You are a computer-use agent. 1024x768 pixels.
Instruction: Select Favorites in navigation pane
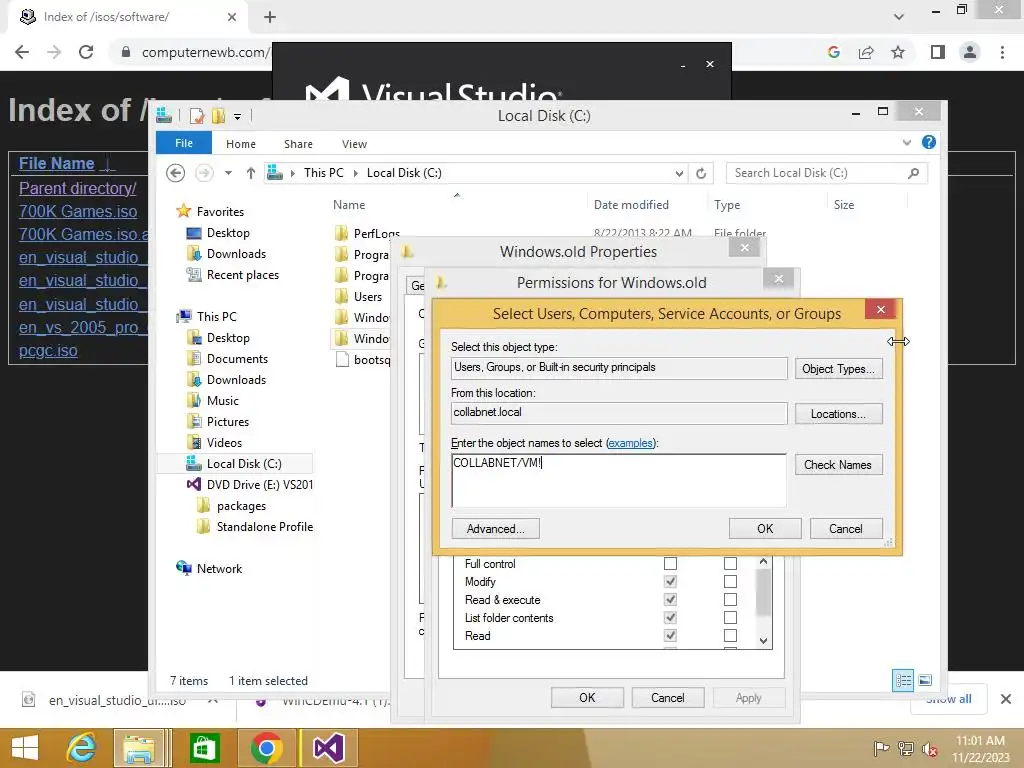(x=220, y=212)
